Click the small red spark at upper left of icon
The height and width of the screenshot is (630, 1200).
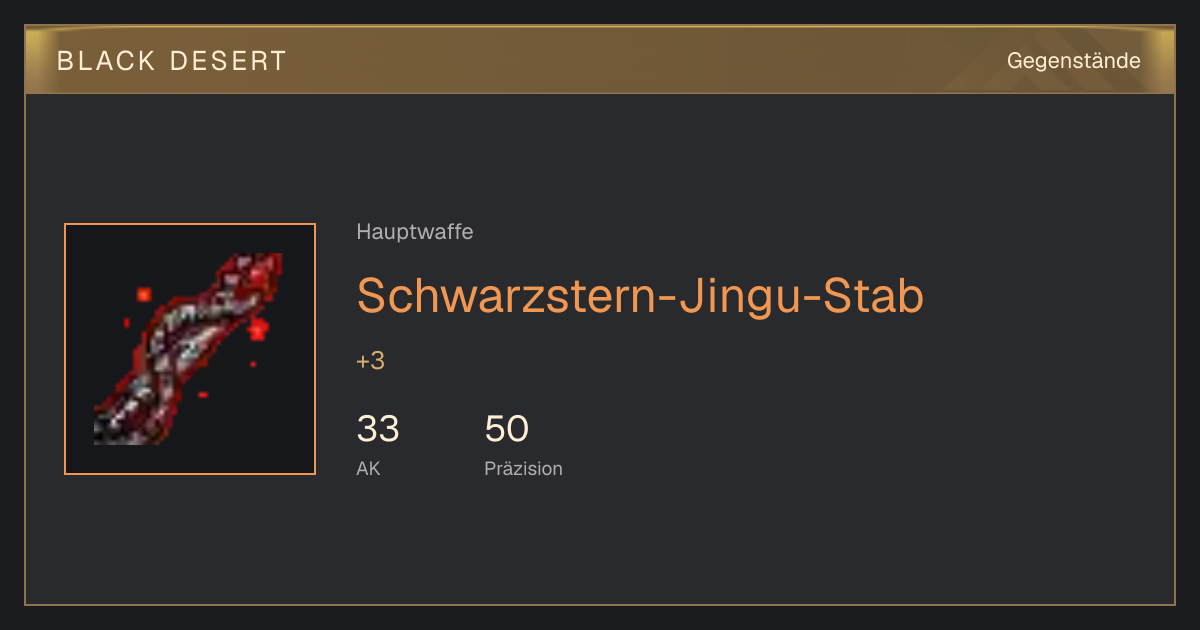point(144,294)
